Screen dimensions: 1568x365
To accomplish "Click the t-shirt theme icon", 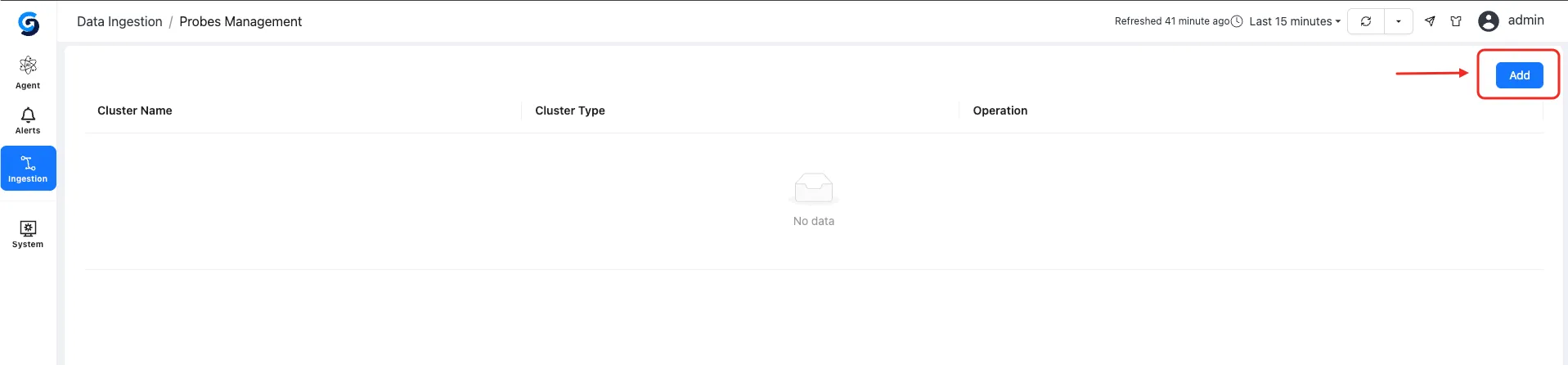I will tap(1456, 21).
